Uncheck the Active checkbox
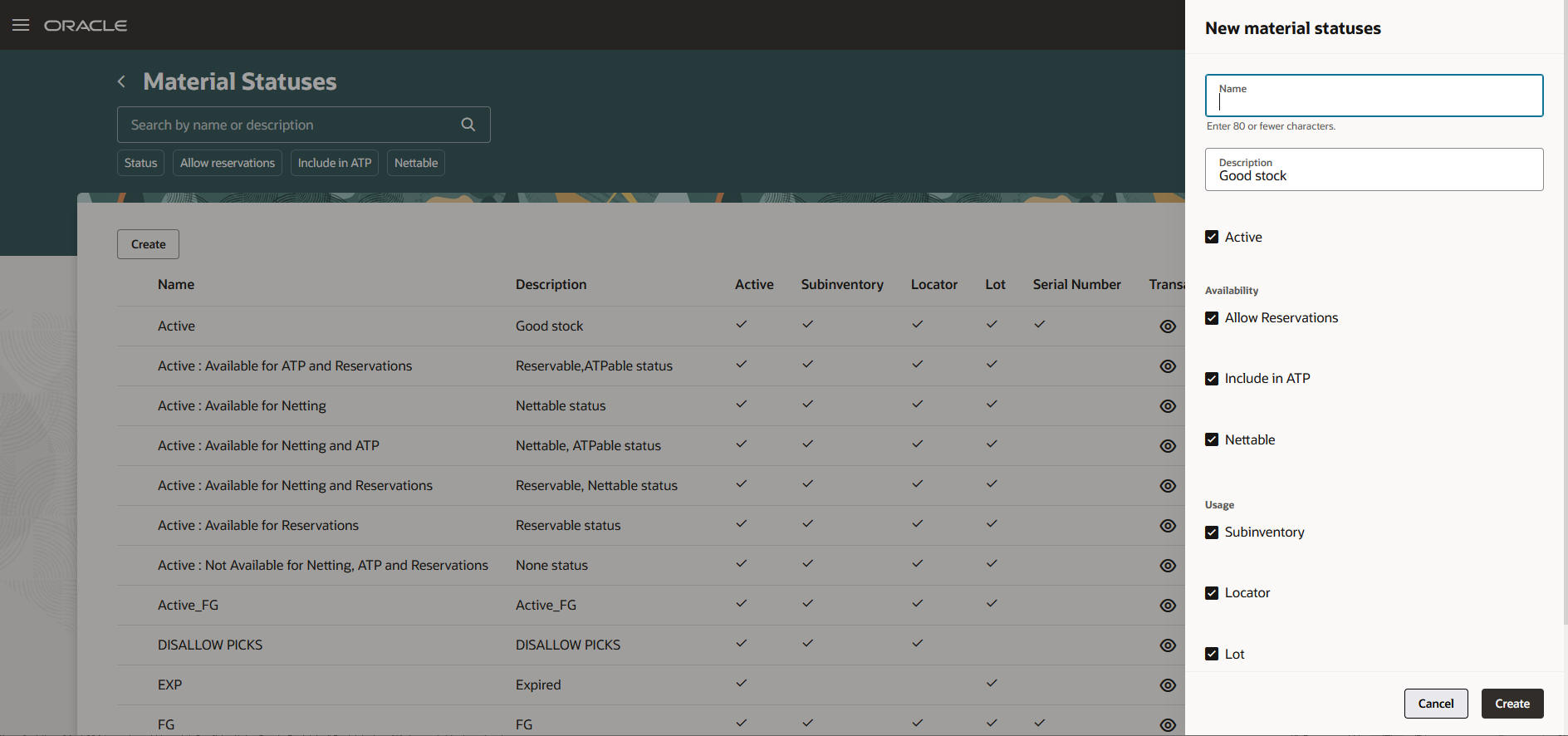Screen dimensions: 1568x736 coord(1212,237)
